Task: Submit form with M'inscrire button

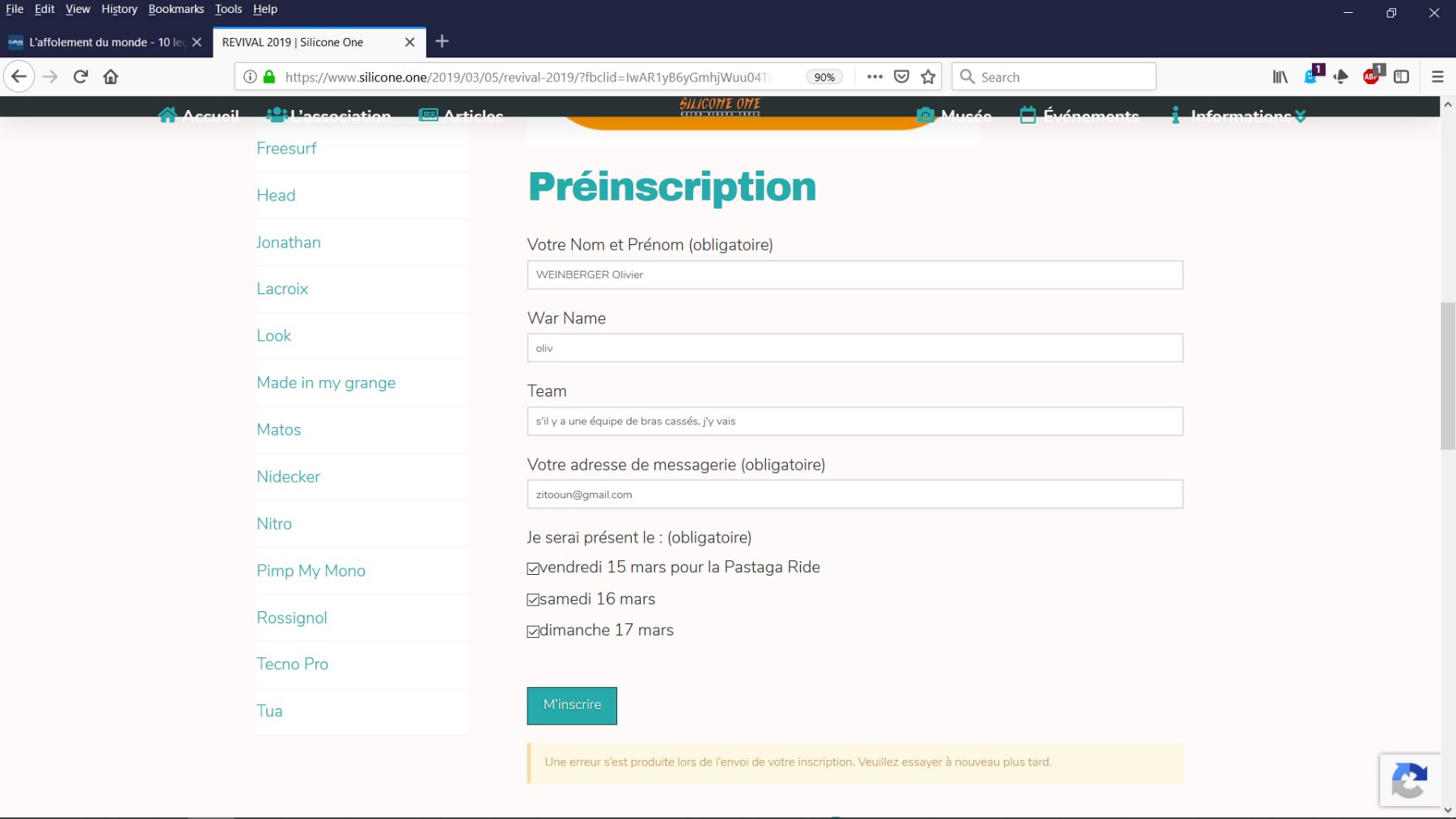Action: (x=572, y=705)
